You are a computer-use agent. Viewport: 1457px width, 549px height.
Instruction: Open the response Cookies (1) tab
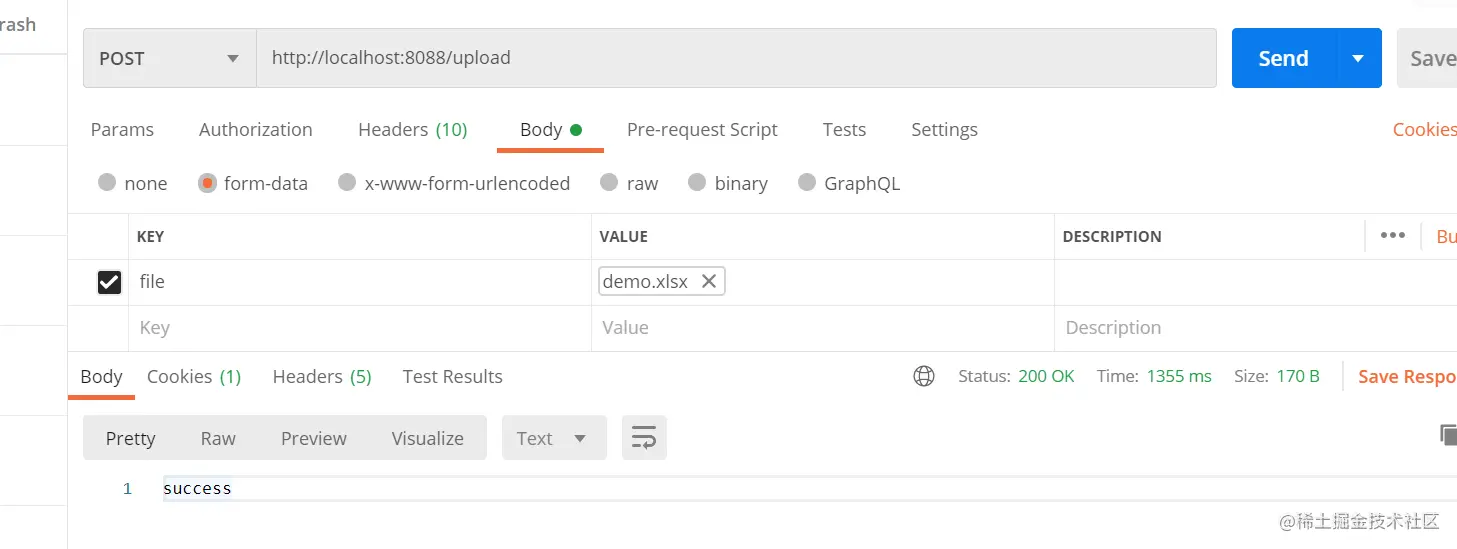pos(194,377)
